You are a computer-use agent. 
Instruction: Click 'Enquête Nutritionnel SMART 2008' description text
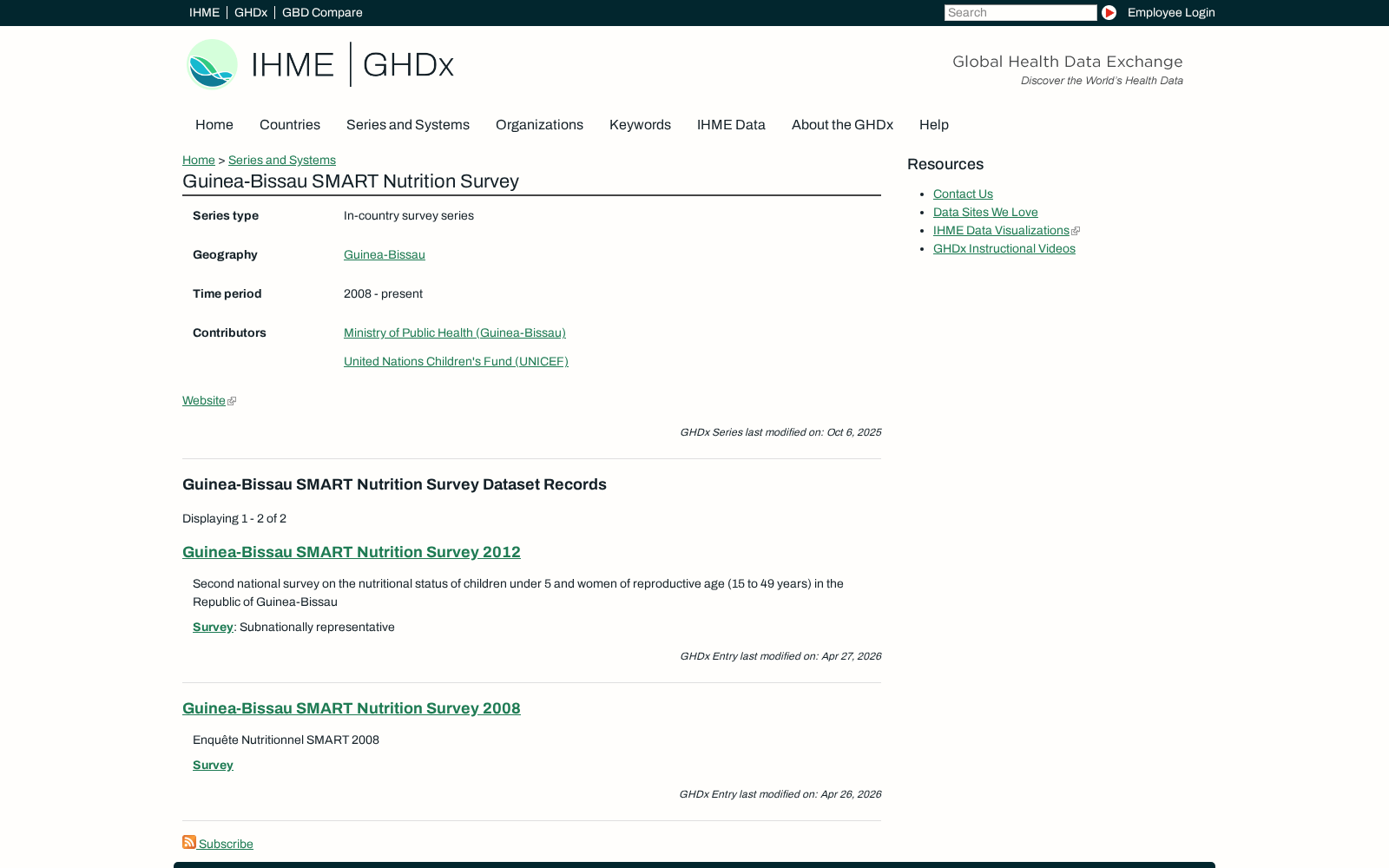tap(286, 740)
